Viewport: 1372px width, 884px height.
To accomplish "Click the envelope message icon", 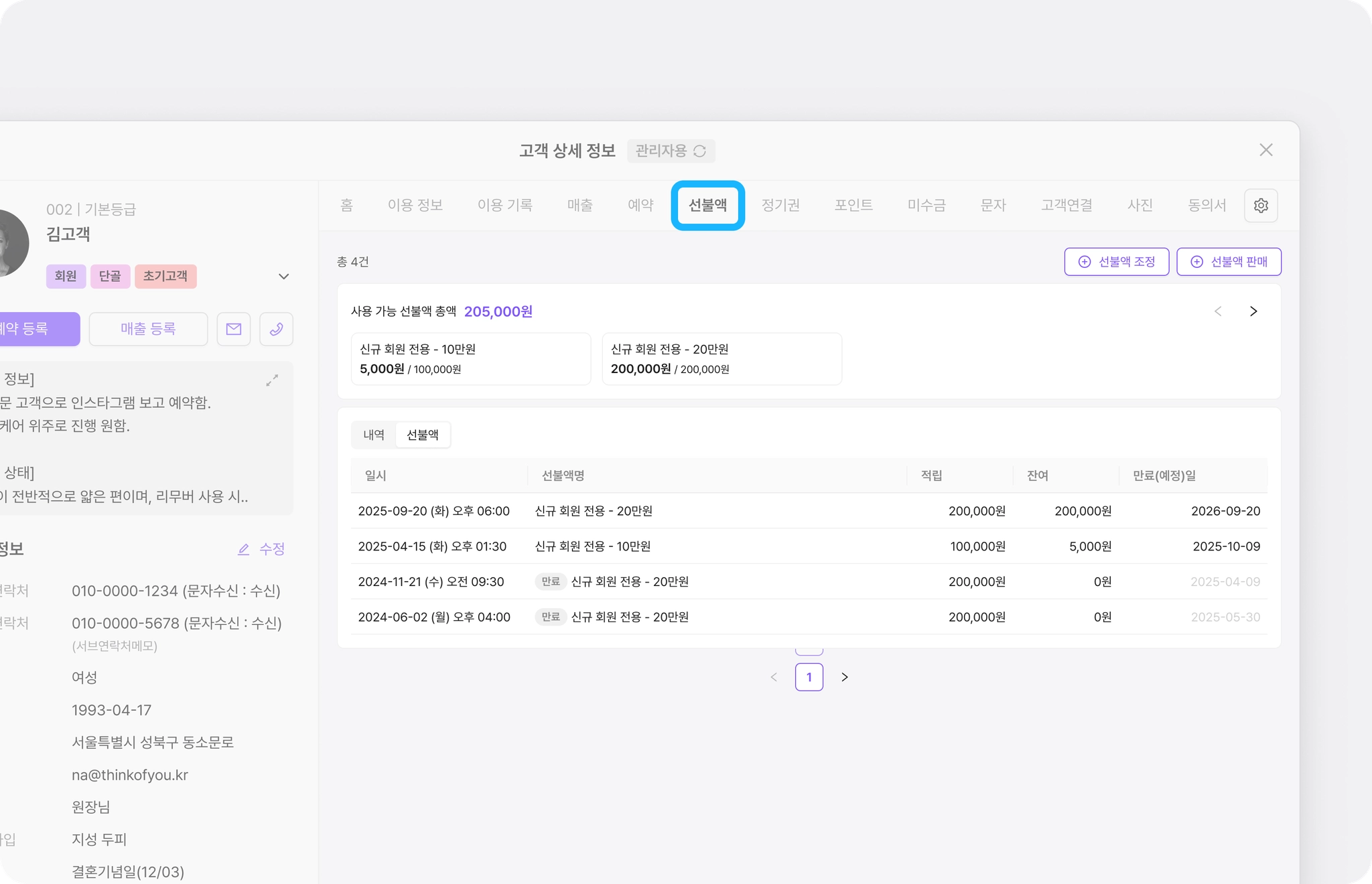I will [x=234, y=329].
